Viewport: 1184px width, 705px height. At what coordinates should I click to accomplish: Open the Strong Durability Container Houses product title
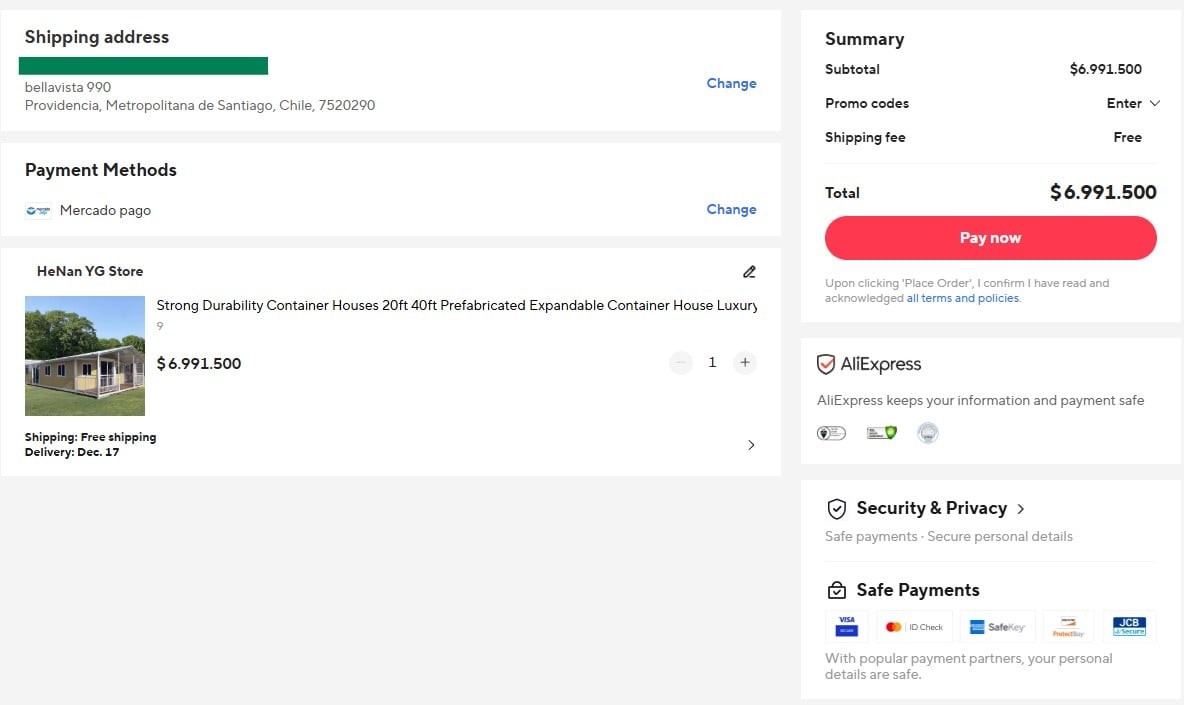click(456, 306)
